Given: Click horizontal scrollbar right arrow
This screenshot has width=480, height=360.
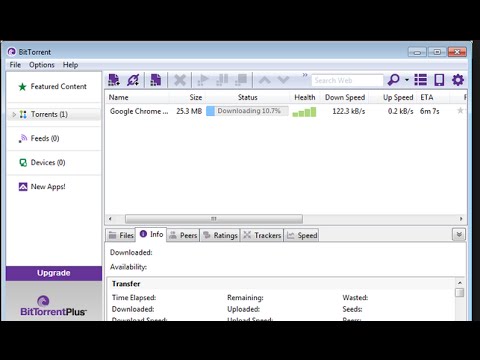Looking at the screenshot, I should click(461, 219).
